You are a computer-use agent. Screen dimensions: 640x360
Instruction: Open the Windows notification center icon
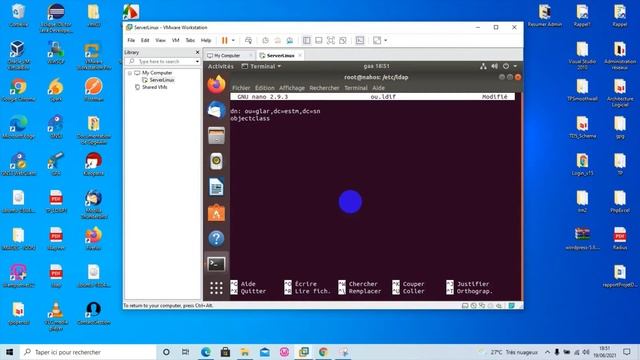pos(627,352)
